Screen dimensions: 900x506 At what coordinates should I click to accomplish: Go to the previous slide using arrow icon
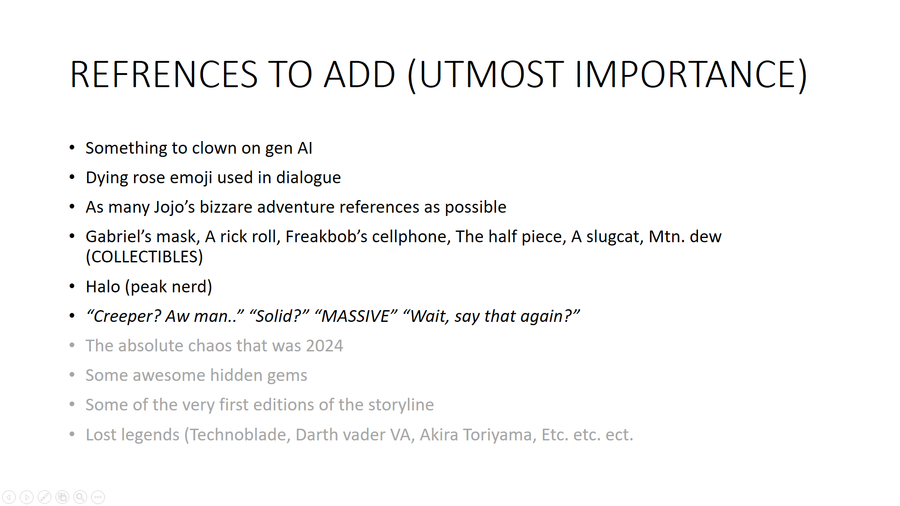pyautogui.click(x=9, y=497)
